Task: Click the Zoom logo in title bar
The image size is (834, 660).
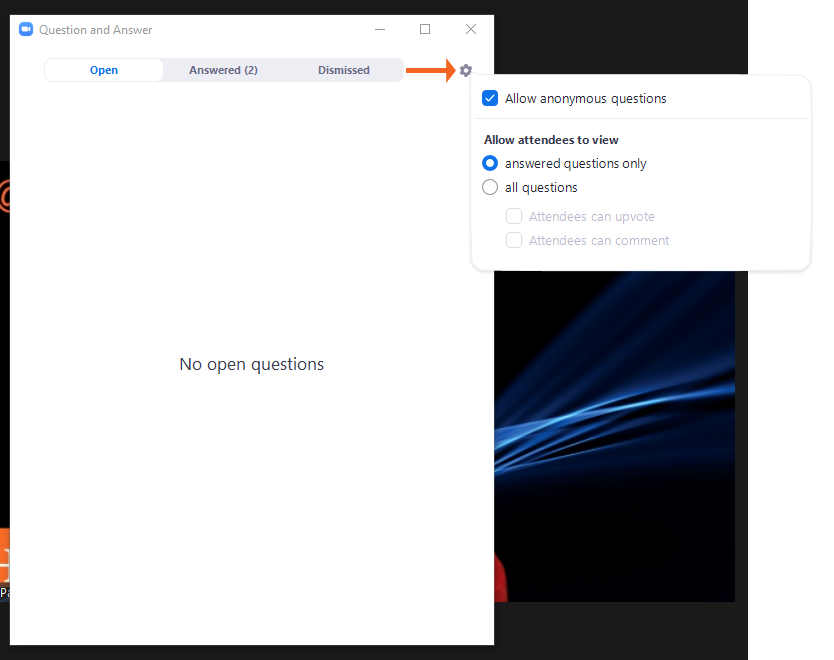Action: click(x=26, y=30)
